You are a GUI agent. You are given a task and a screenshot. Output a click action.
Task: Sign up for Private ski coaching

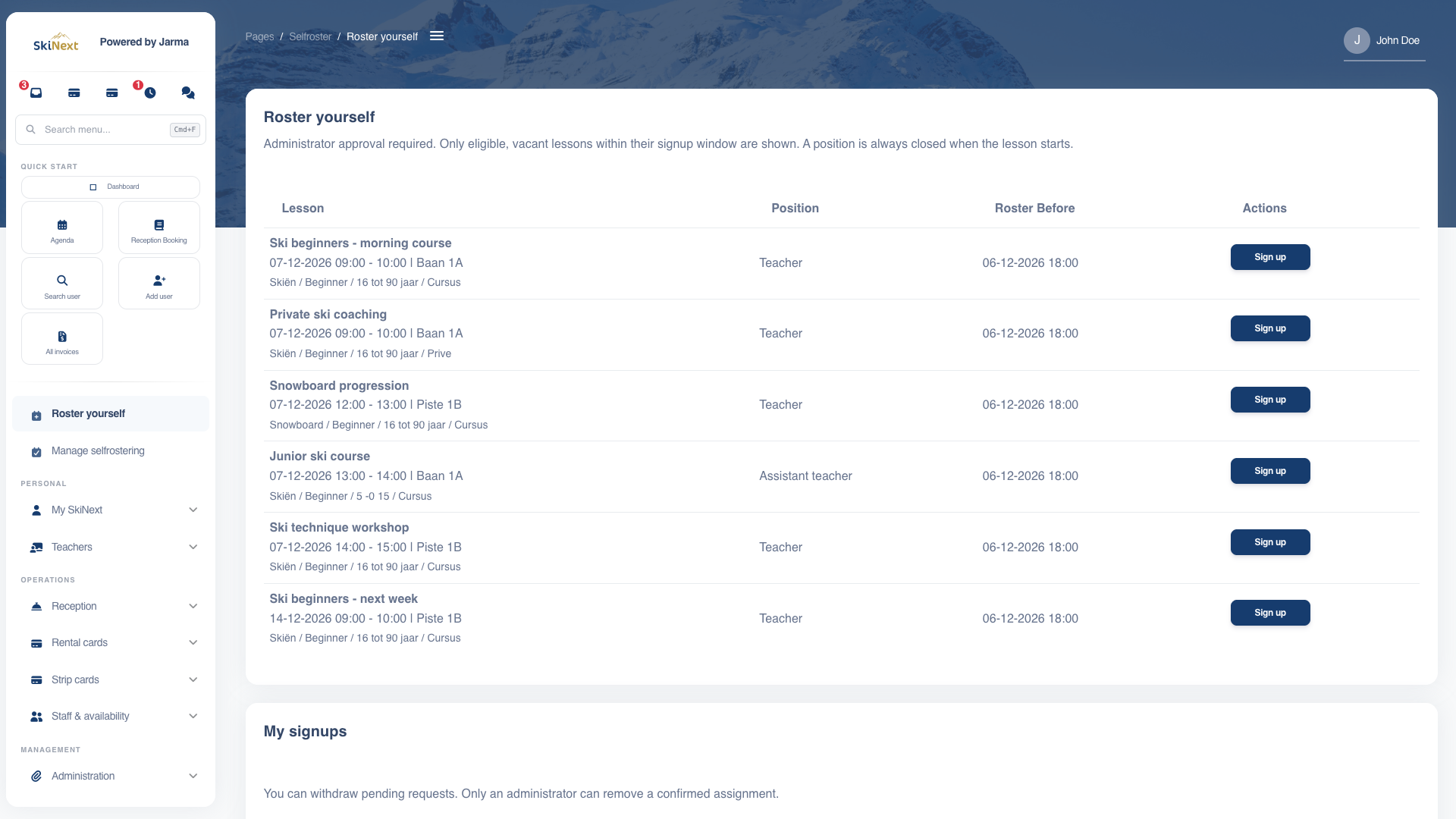1270,328
